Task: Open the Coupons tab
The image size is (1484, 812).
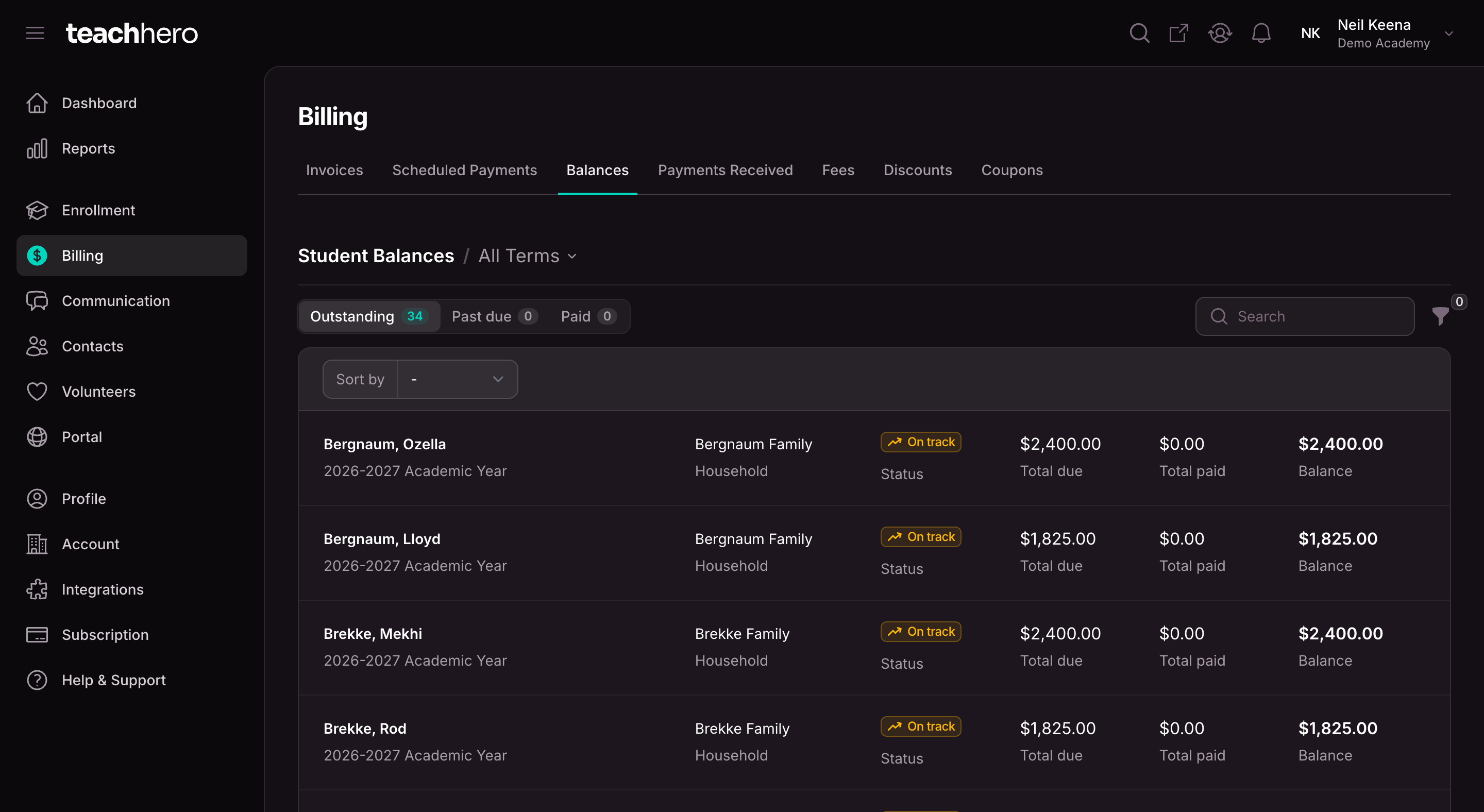Action: pos(1012,171)
